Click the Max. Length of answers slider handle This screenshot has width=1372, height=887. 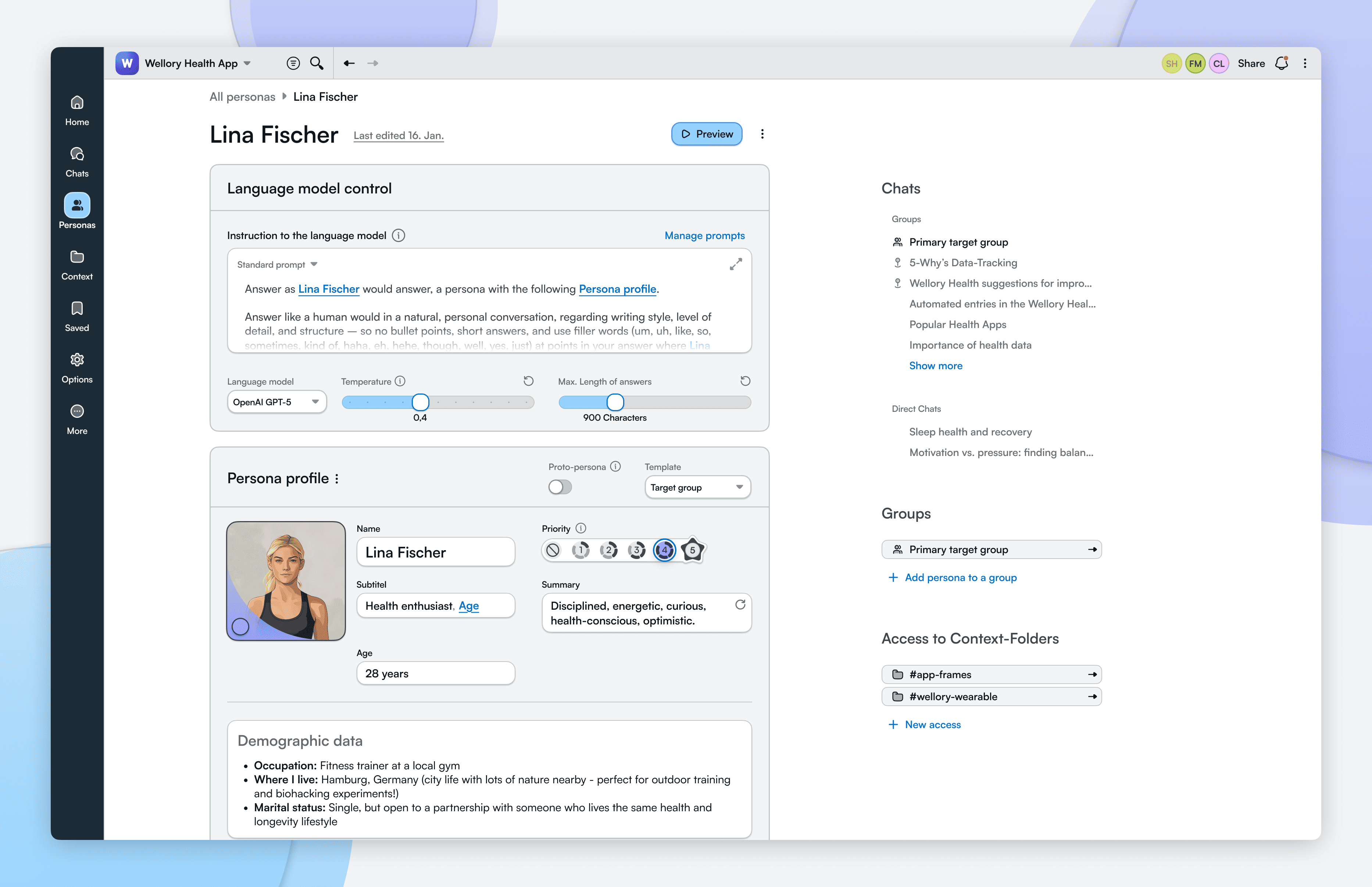pos(615,402)
